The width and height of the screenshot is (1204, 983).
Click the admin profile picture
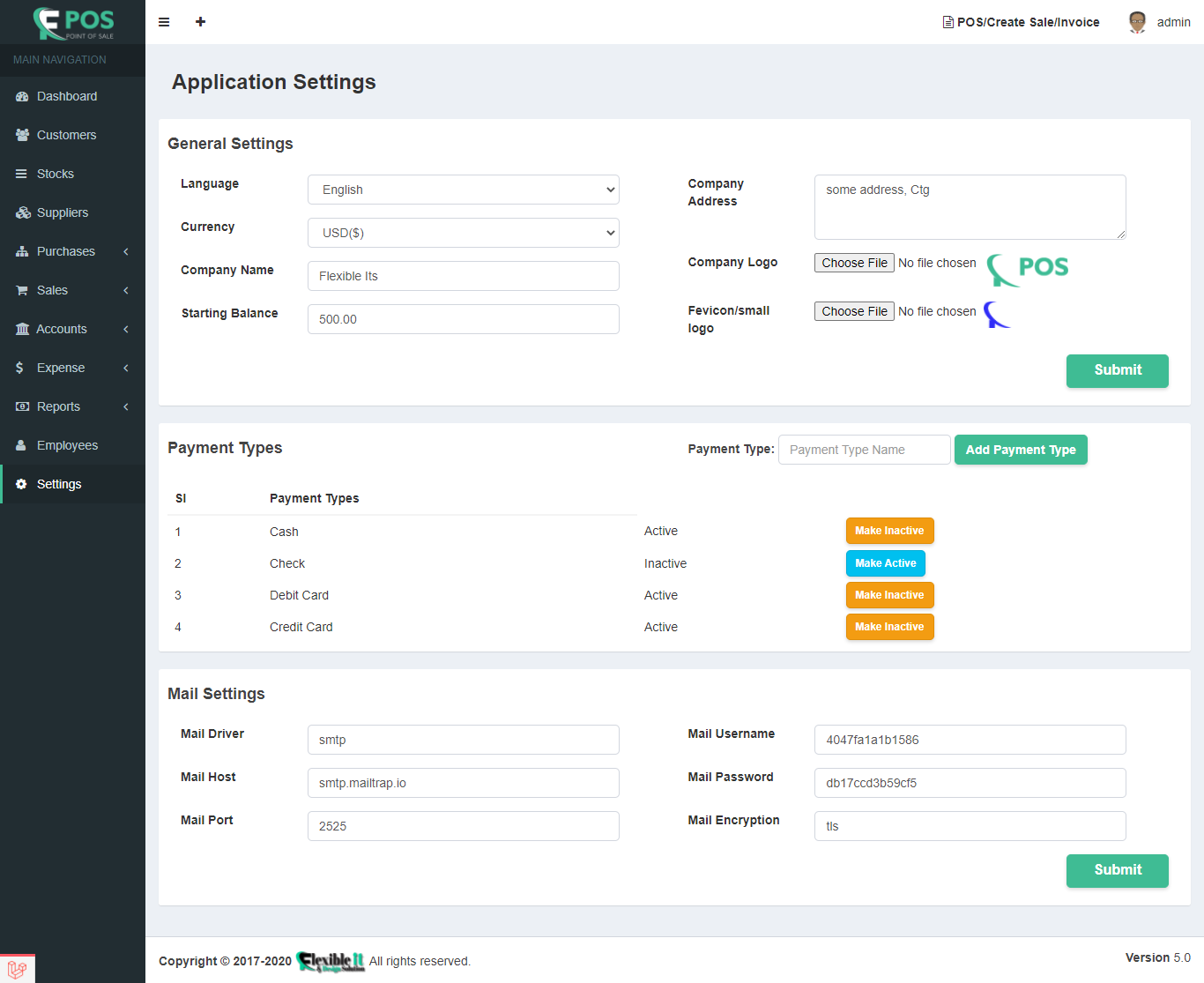[1137, 22]
